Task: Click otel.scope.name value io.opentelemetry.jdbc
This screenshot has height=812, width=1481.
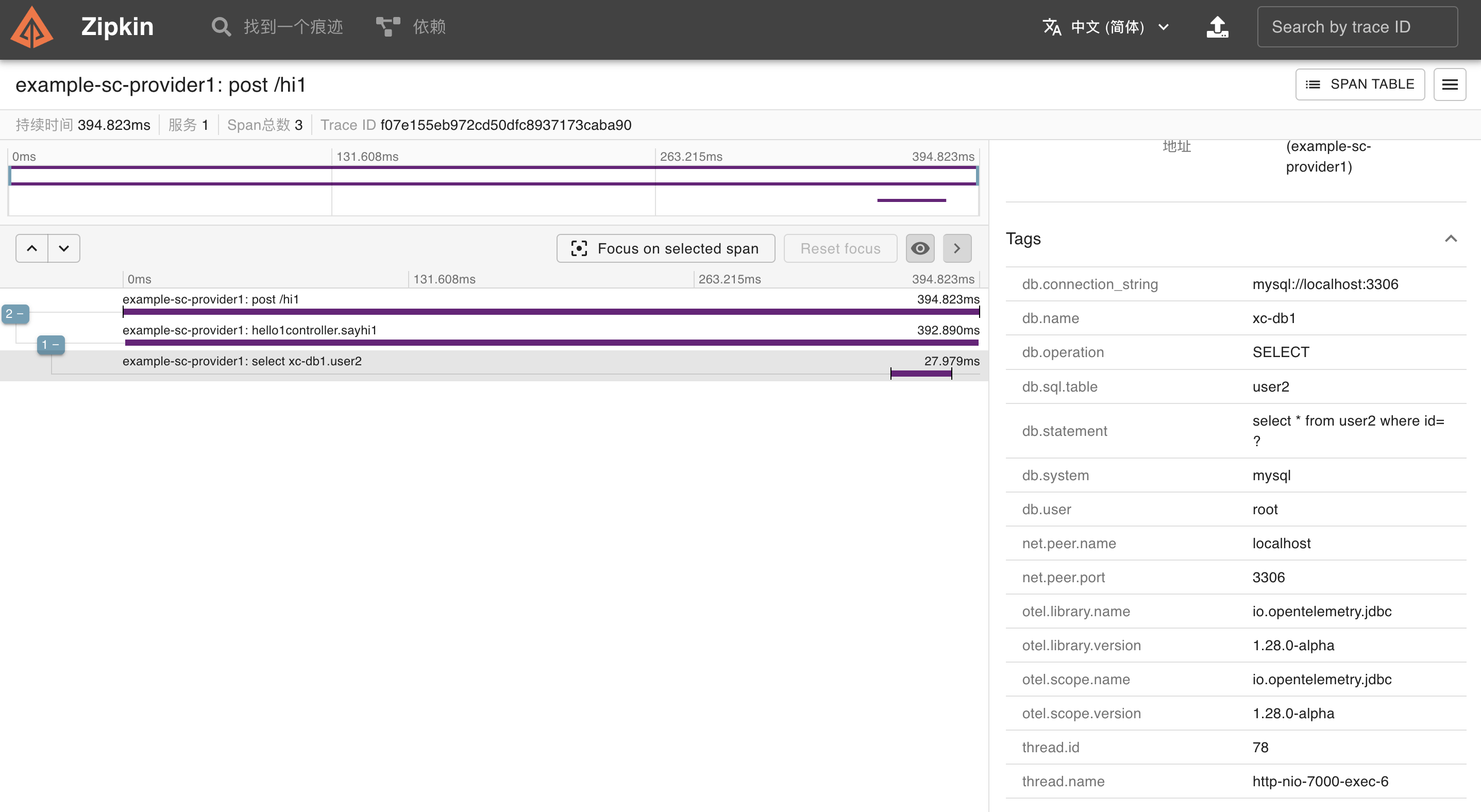Action: [x=1322, y=679]
